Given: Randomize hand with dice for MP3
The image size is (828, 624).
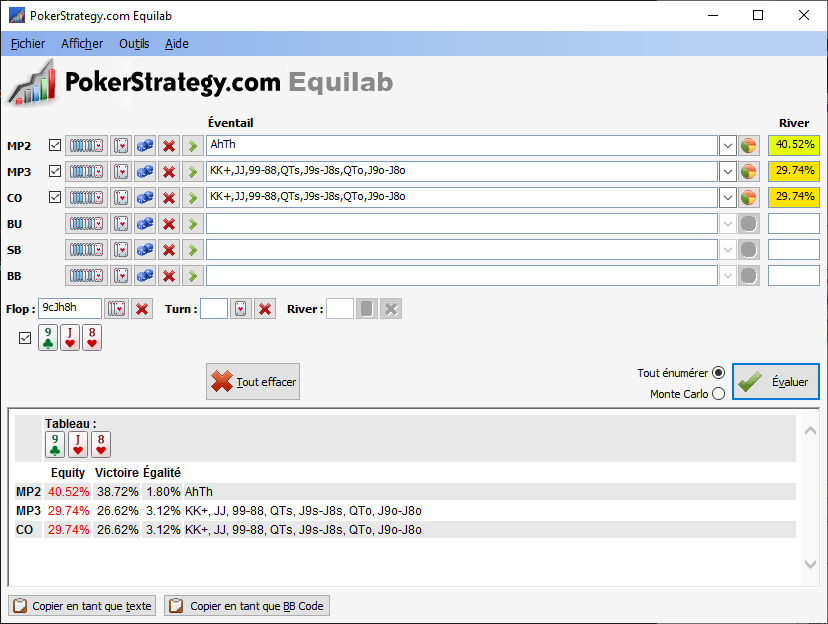Looking at the screenshot, I should coord(145,172).
